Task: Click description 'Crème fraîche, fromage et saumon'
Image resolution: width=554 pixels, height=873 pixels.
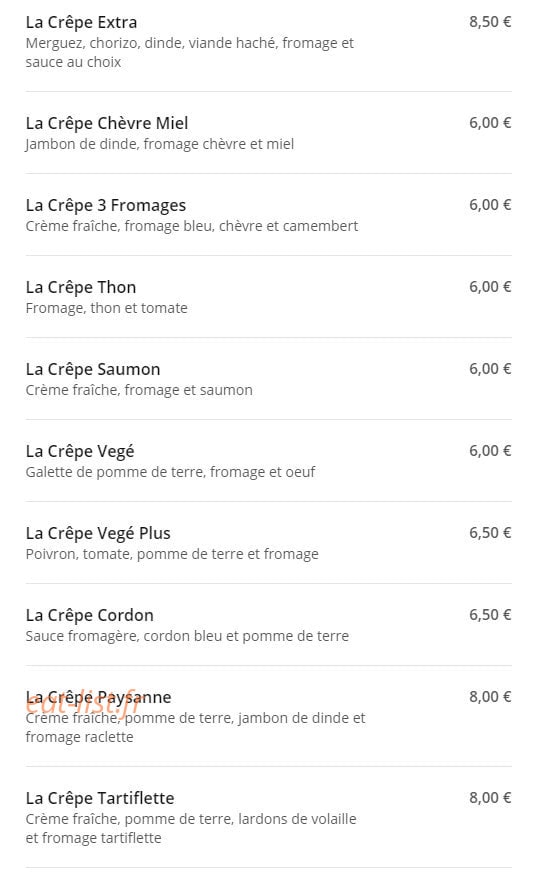Action: [x=139, y=390]
